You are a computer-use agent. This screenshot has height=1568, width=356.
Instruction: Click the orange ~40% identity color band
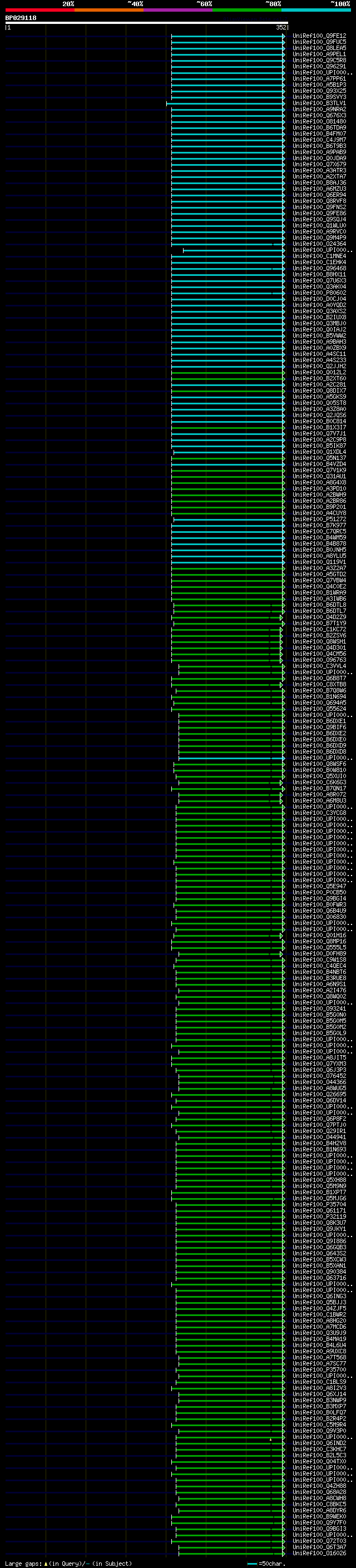[109, 10]
